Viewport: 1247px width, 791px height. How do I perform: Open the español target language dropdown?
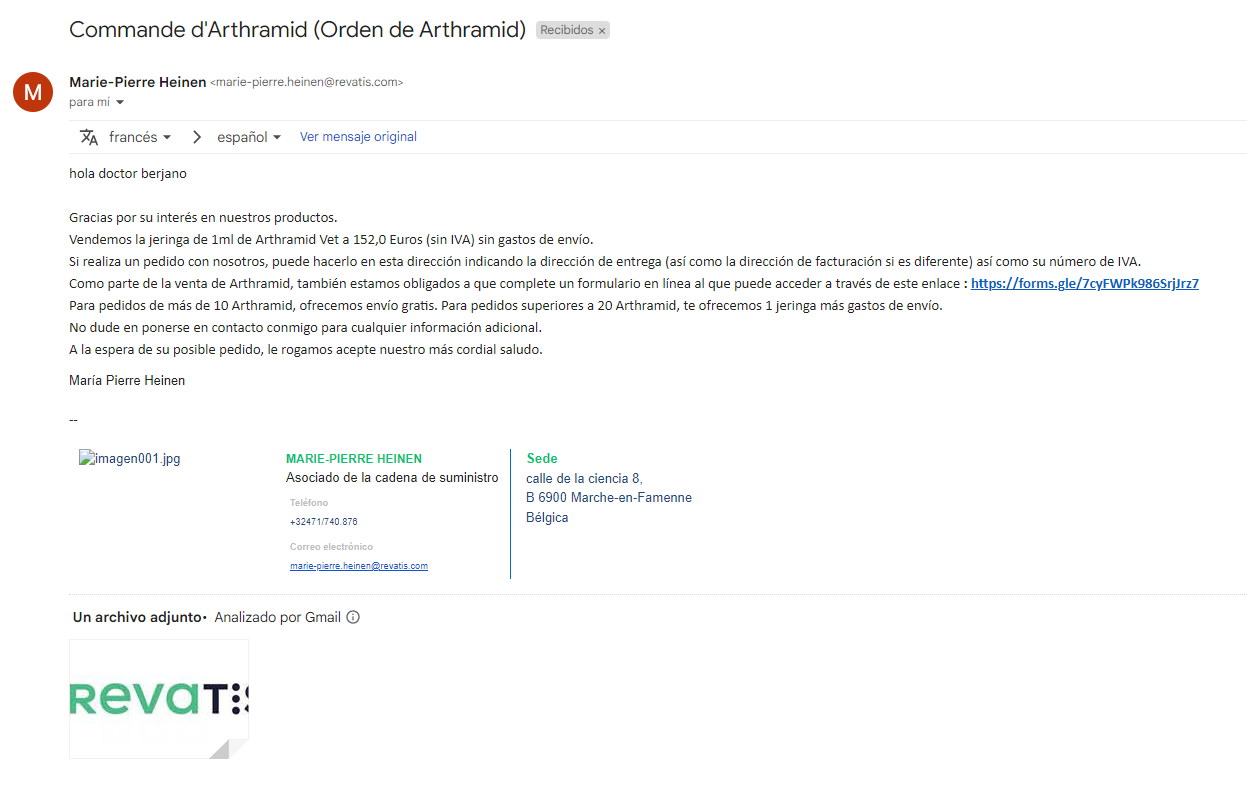(249, 137)
